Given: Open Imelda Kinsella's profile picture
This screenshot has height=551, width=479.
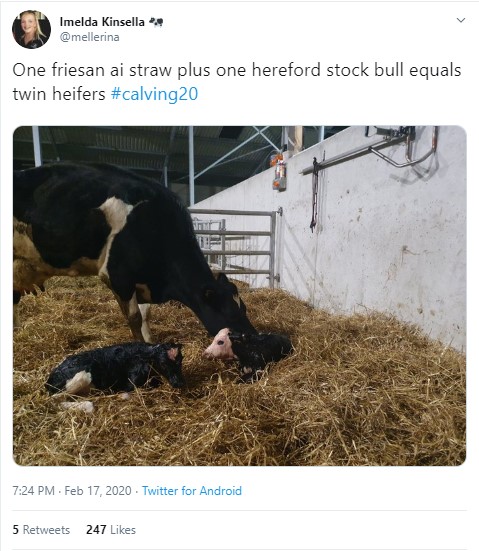Looking at the screenshot, I should [31, 29].
